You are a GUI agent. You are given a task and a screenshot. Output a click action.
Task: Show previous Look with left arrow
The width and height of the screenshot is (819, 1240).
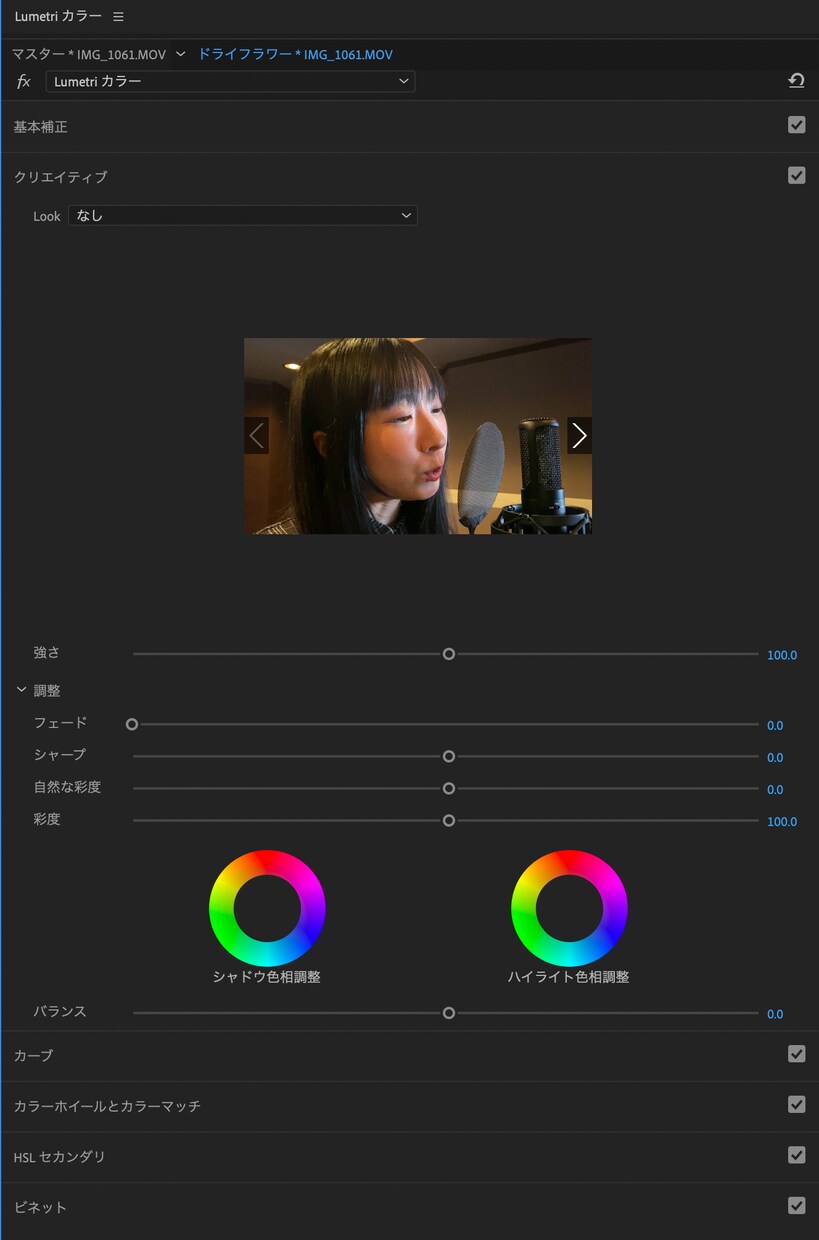257,435
